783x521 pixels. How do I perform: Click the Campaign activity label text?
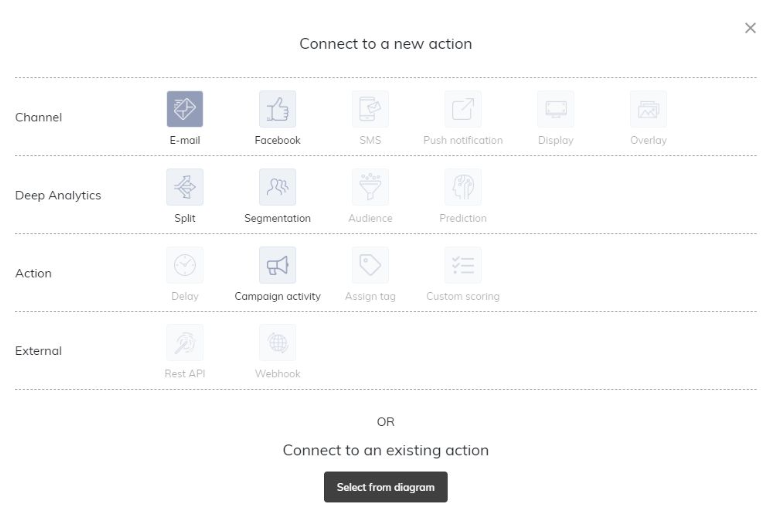click(277, 297)
